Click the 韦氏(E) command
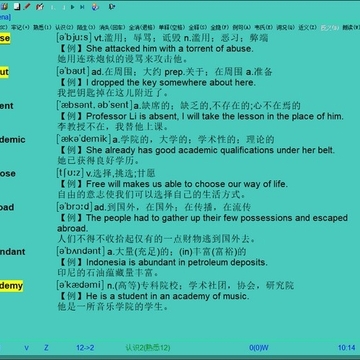This screenshot has height=360, width=360. (x=263, y=27)
